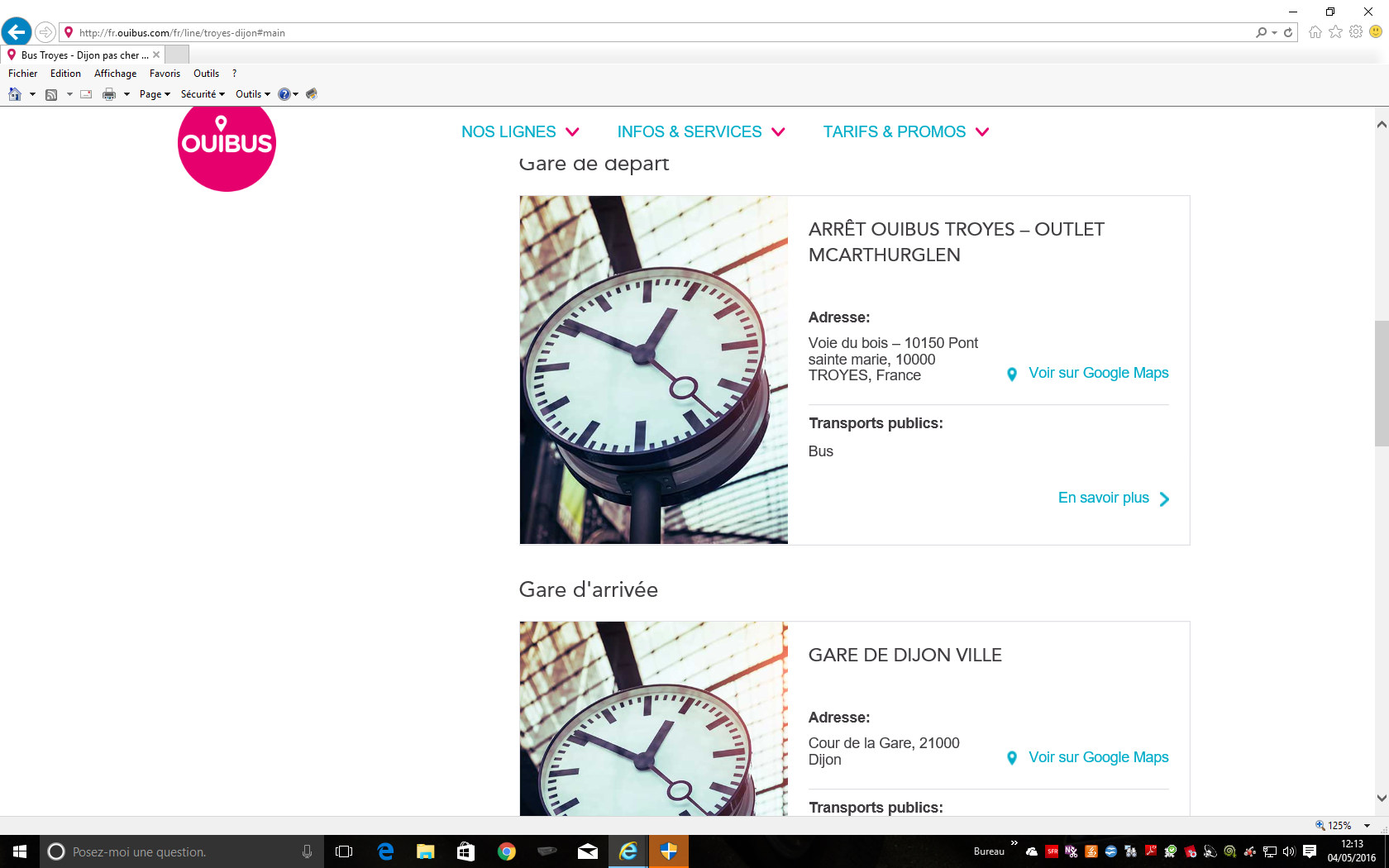Click the last icon in command bar
The width and height of the screenshot is (1389, 868).
click(x=312, y=94)
